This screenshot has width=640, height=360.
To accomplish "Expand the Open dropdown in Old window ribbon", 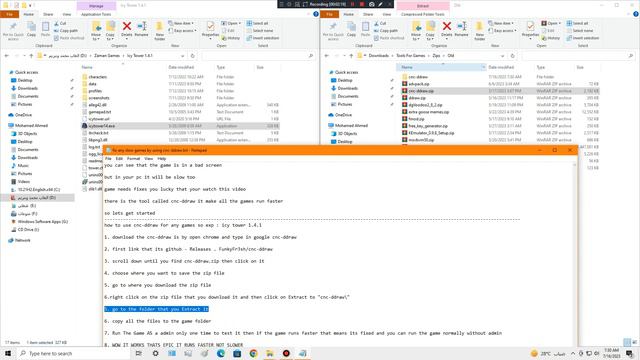I will point(559,23).
